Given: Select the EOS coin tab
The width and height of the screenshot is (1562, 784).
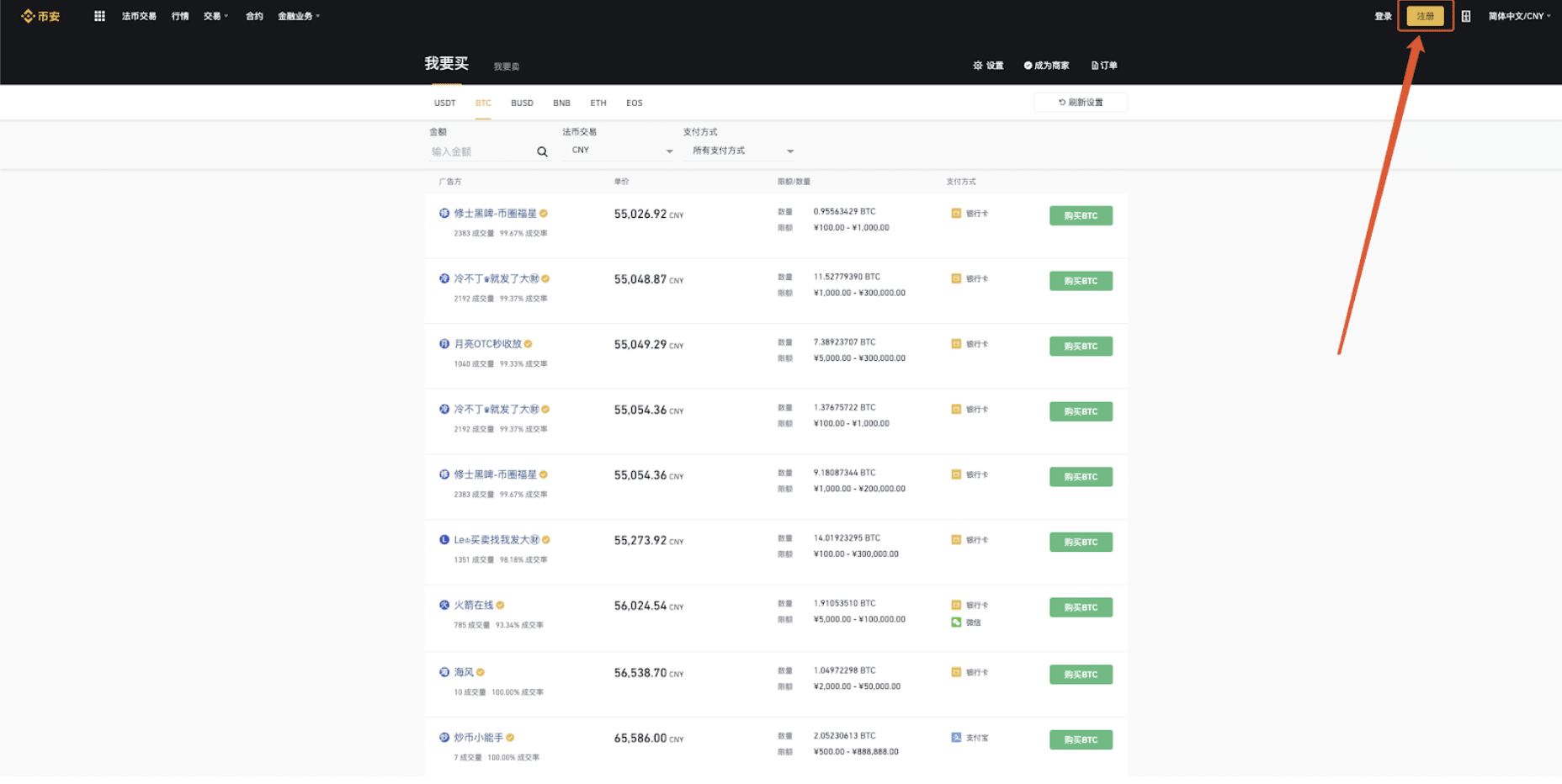Looking at the screenshot, I should coord(635,103).
